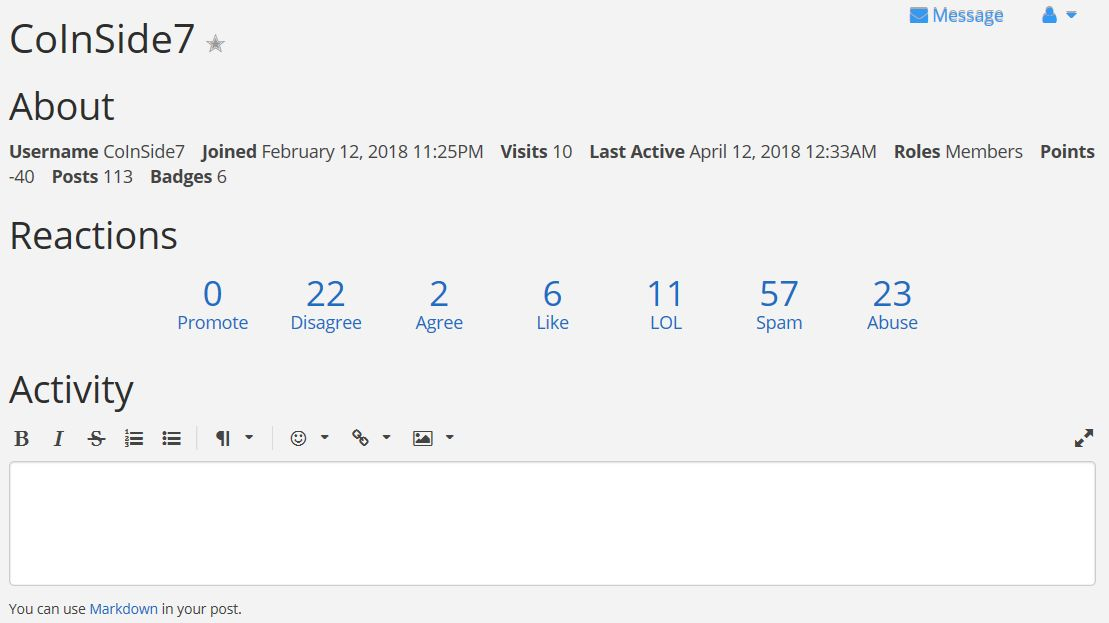Image resolution: width=1109 pixels, height=623 pixels.
Task: Open the user profile options dropdown
Action: tap(1059, 15)
